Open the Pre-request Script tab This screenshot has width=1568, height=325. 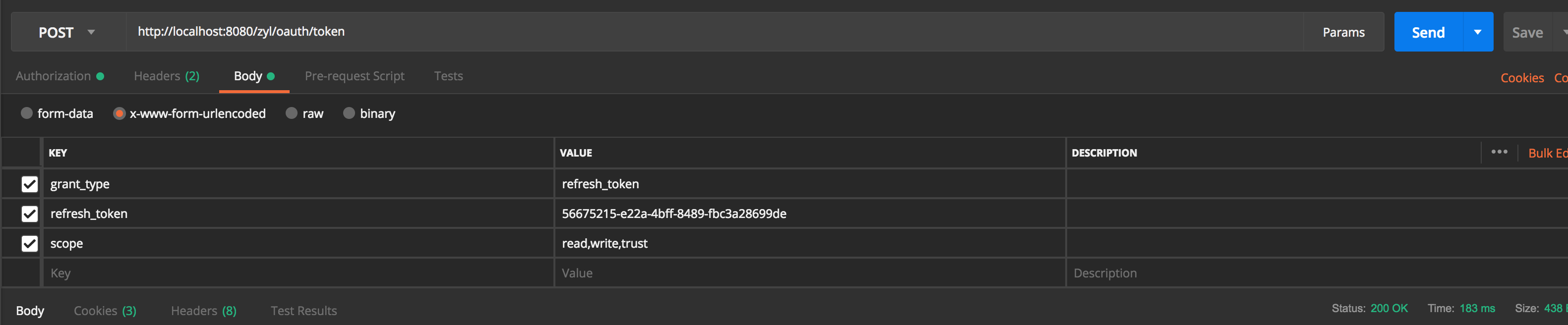coord(354,76)
